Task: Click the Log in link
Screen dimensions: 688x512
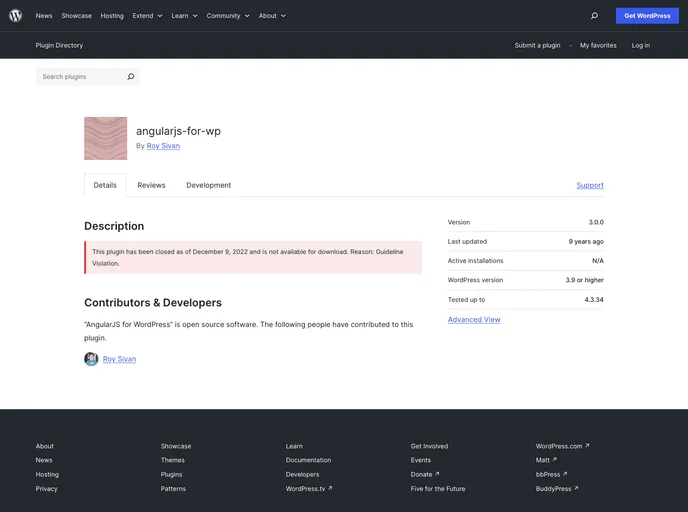Action: coord(641,45)
